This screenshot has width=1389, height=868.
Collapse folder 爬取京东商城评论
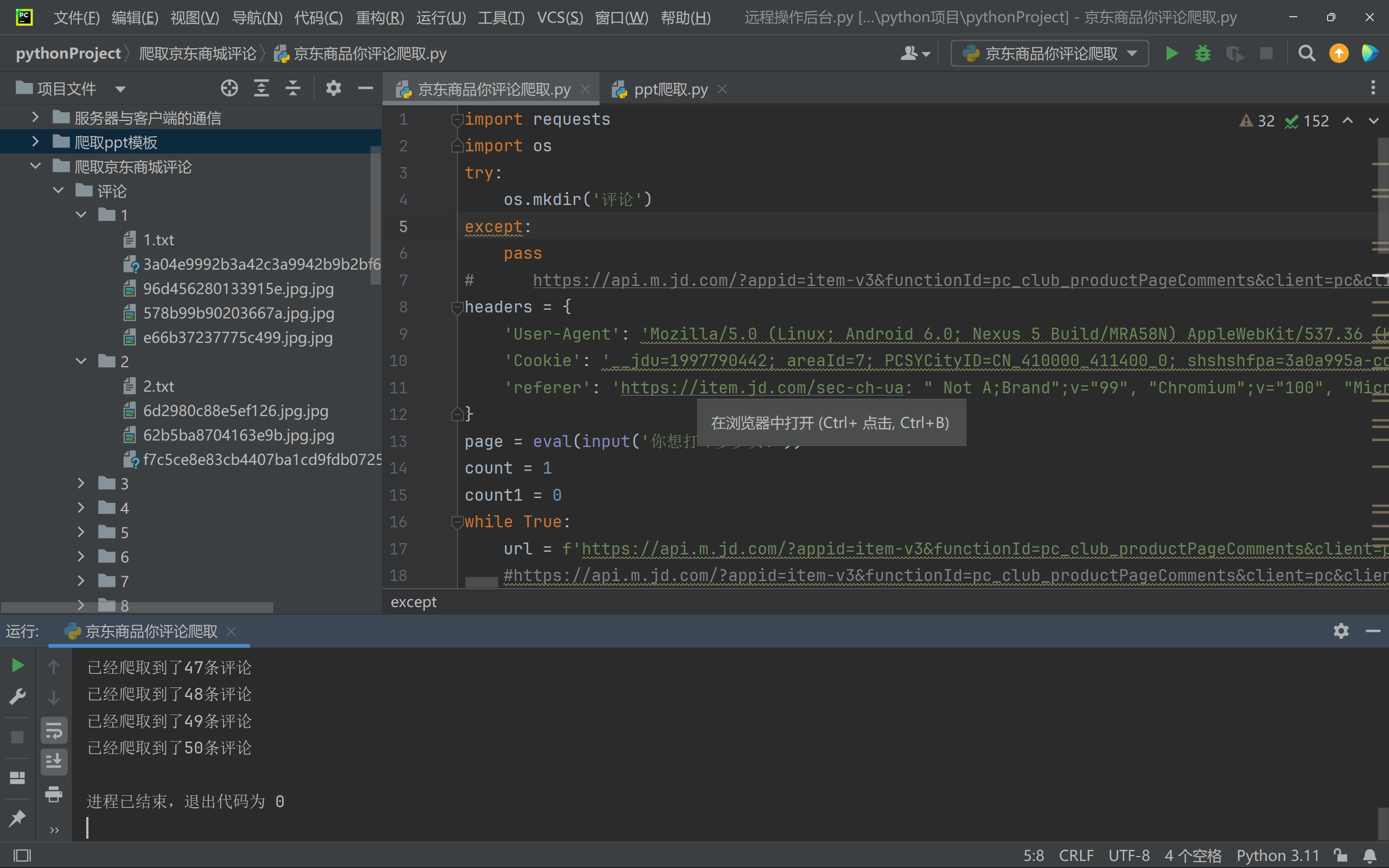click(x=35, y=167)
